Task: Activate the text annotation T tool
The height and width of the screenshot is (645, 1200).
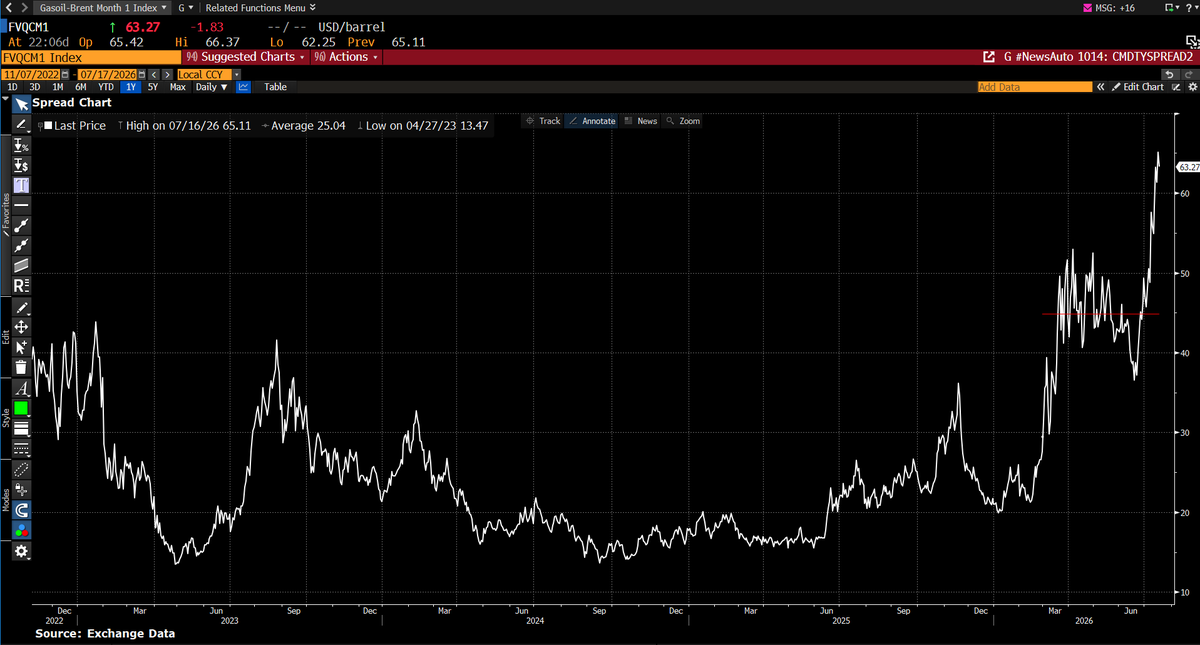Action: pyautogui.click(x=21, y=185)
